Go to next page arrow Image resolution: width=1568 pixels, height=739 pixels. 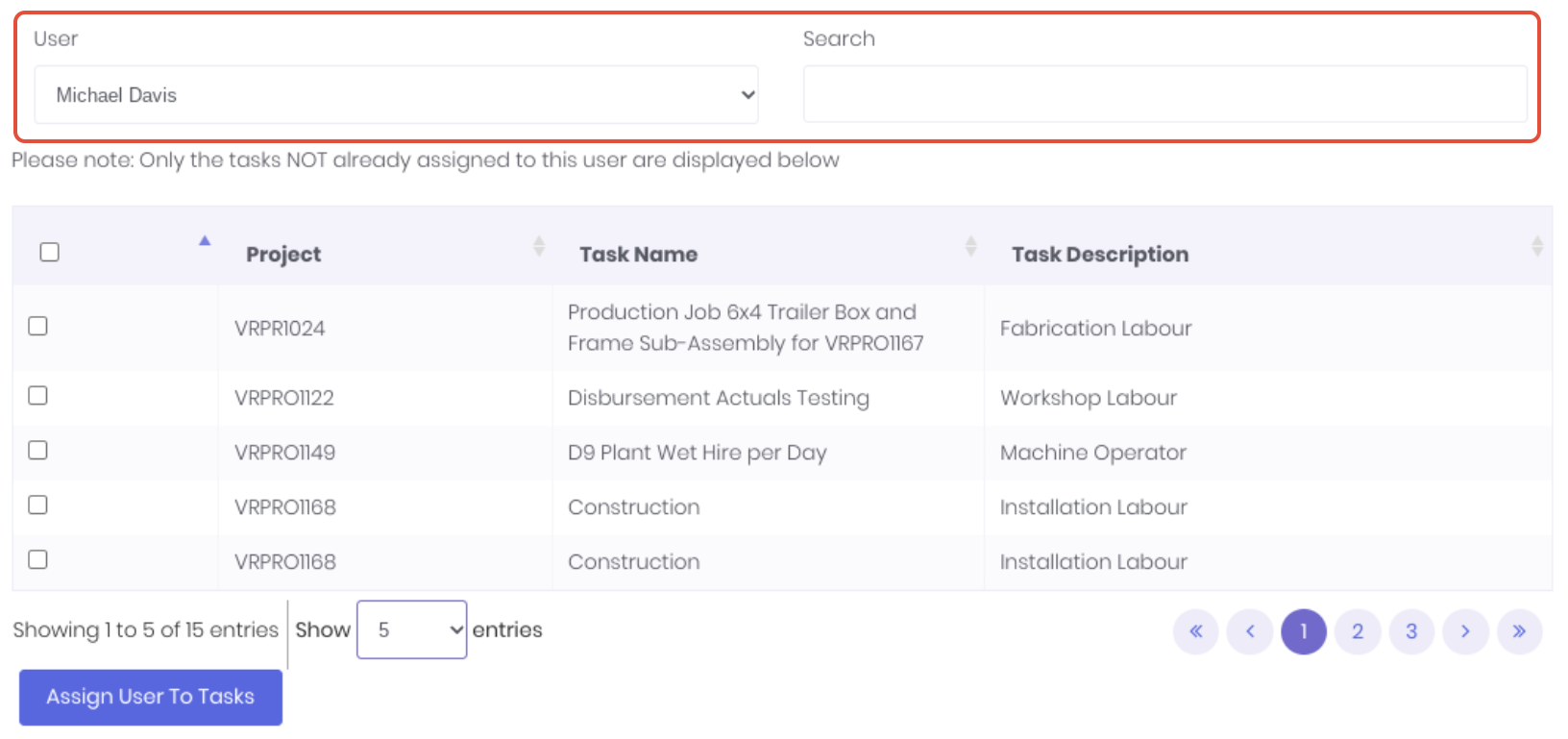(1465, 631)
